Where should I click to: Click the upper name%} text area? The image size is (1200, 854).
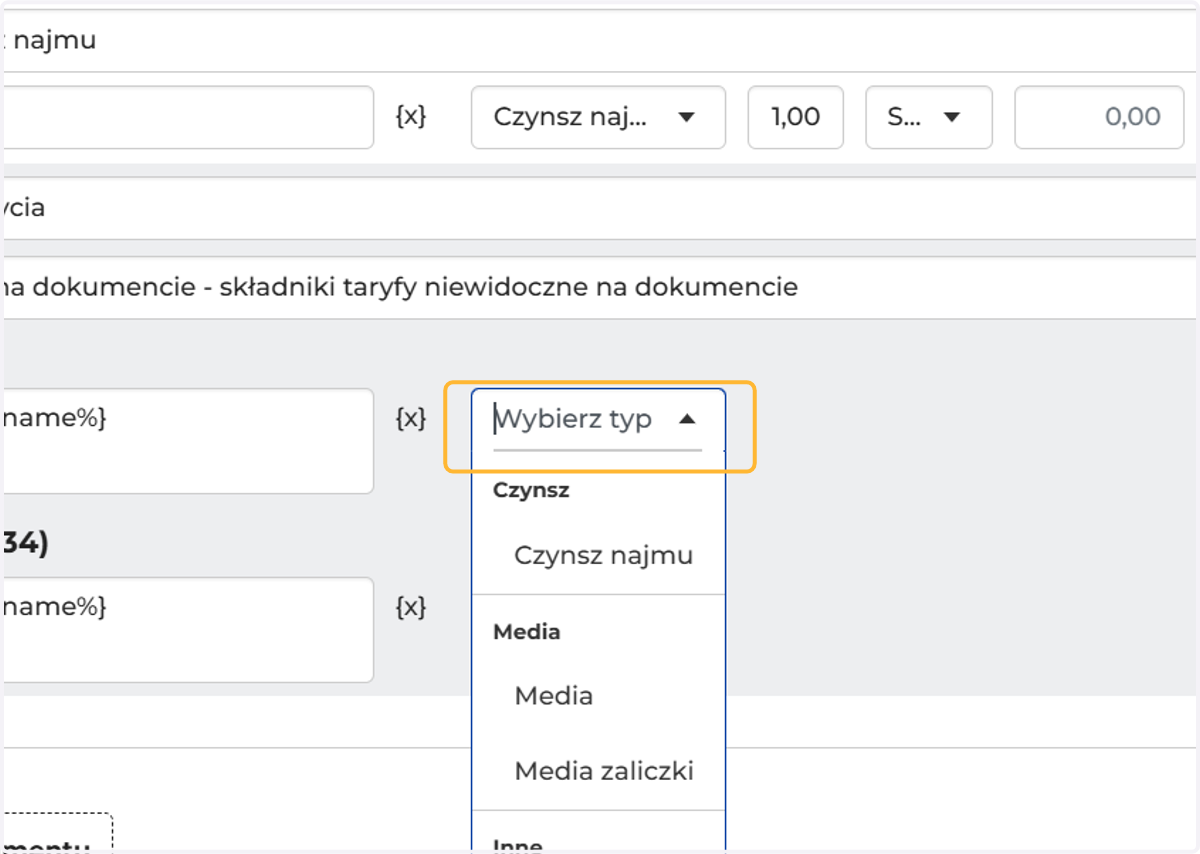(x=188, y=441)
